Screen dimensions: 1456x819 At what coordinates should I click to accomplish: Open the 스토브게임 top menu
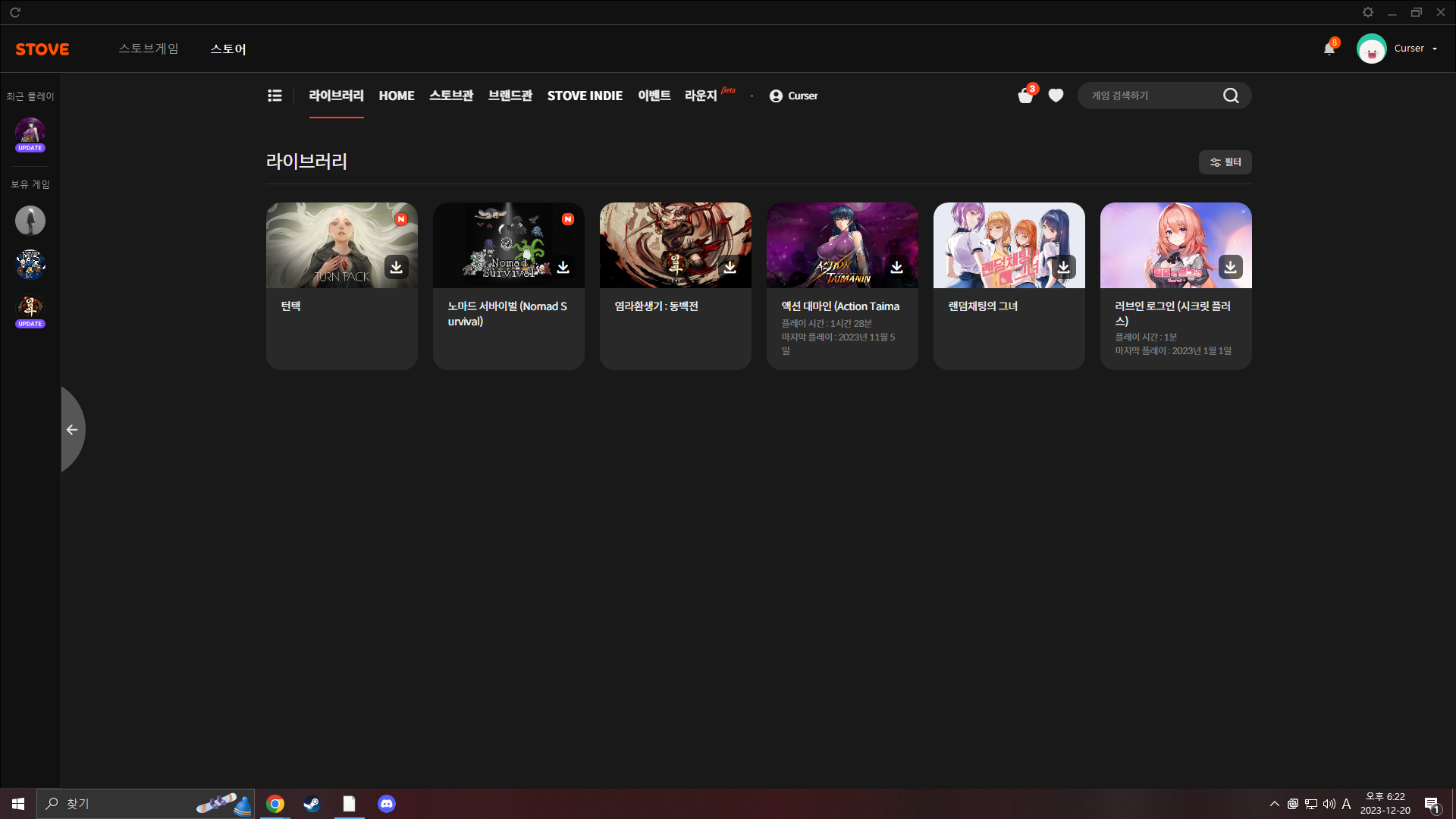pos(149,49)
